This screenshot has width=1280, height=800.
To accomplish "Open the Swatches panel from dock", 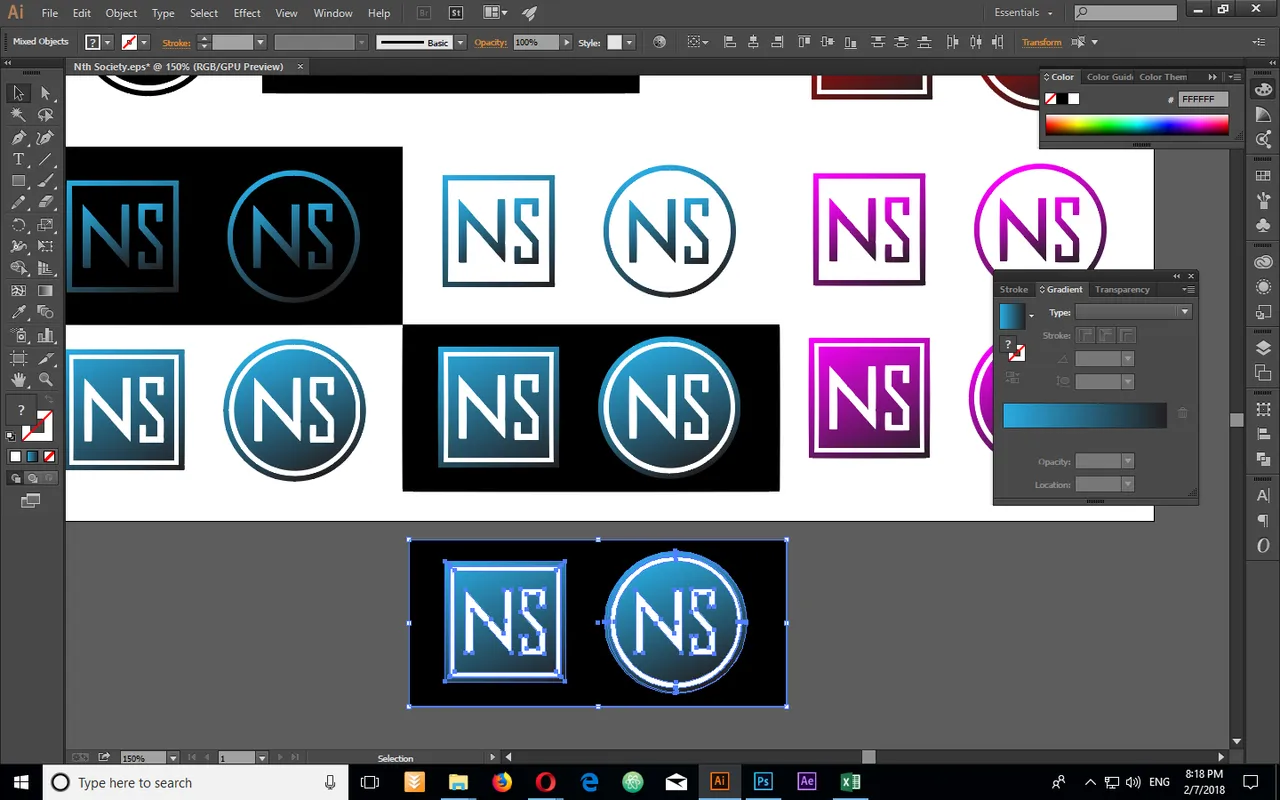I will [1263, 176].
